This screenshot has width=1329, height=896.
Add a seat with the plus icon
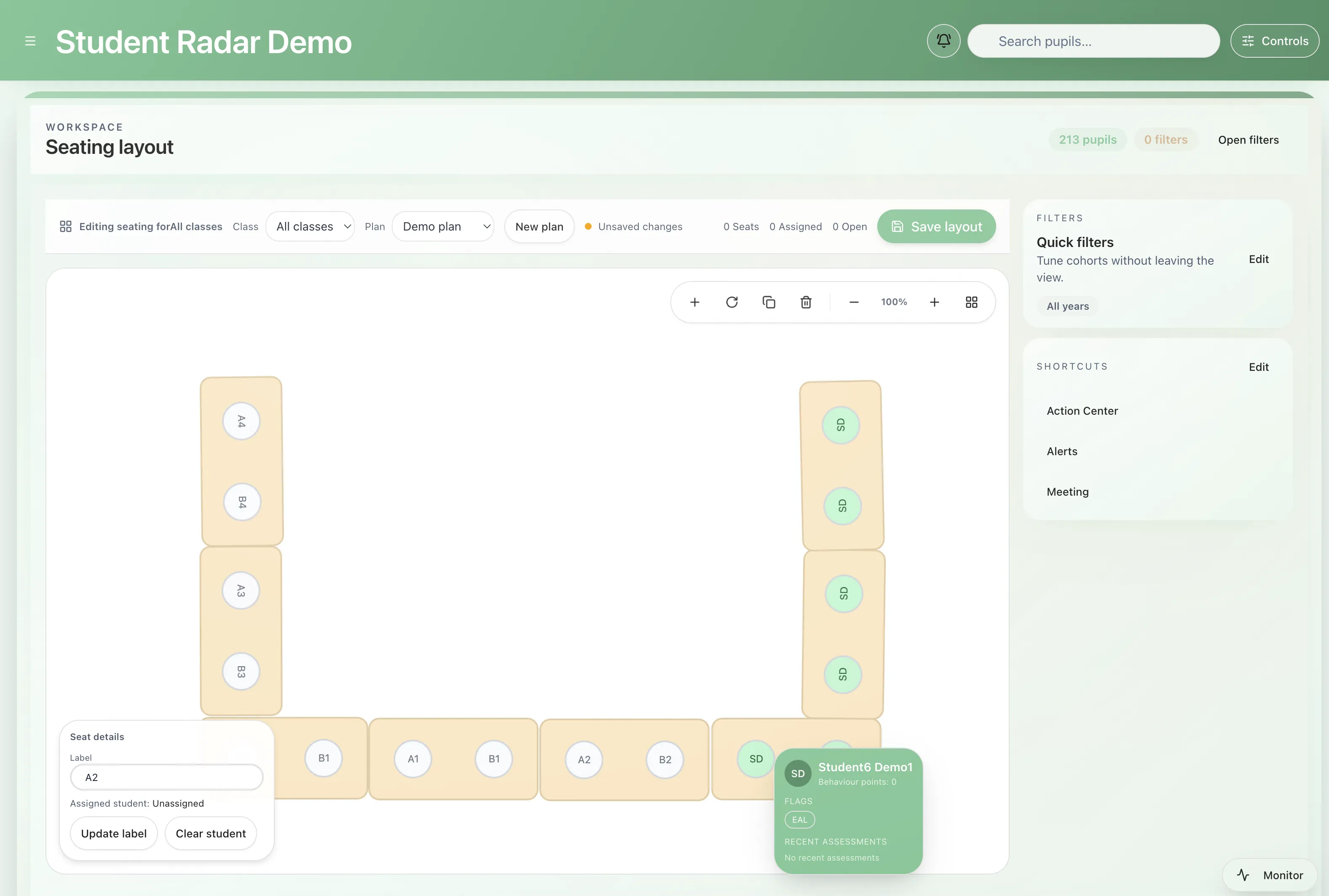pos(694,302)
